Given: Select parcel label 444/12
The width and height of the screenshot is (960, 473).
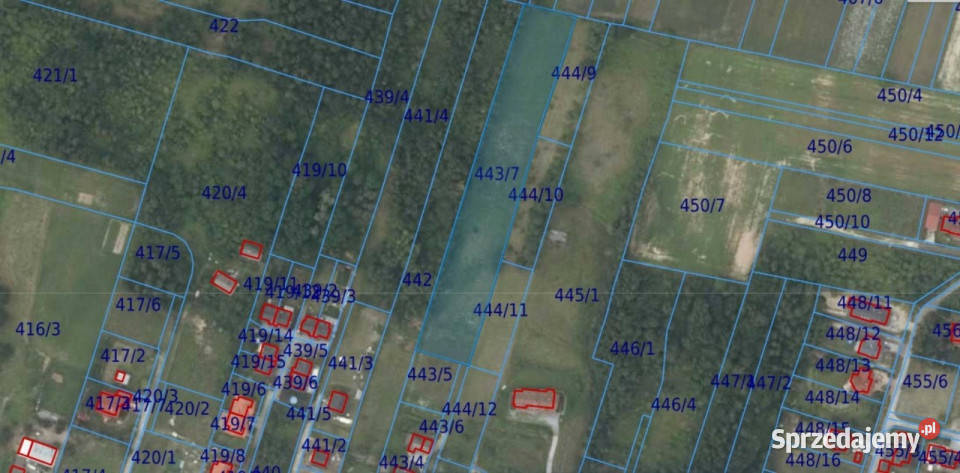Looking at the screenshot, I should [x=470, y=408].
